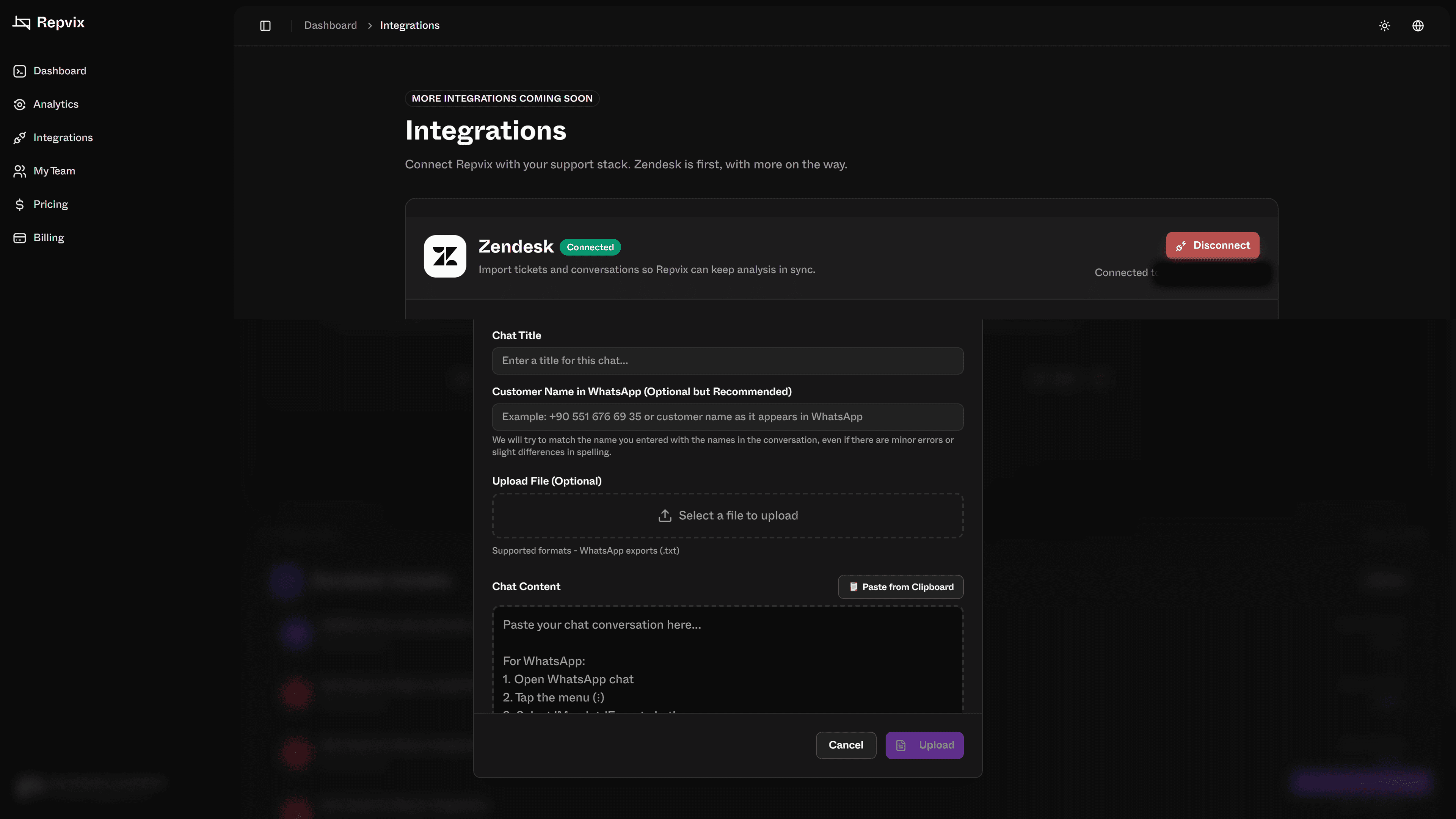Toggle light mode with the sun icon

(x=1384, y=25)
